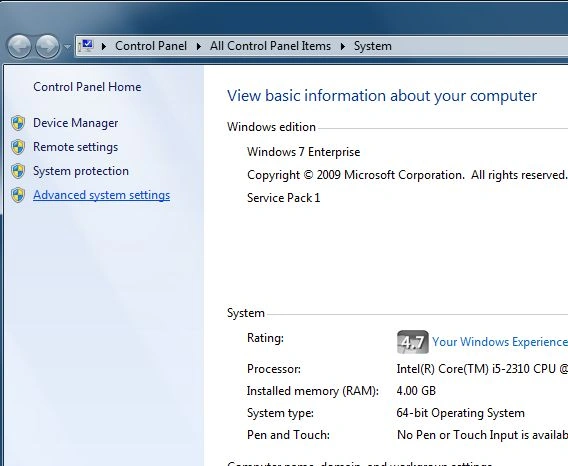The image size is (568, 466).
Task: Open the recent pages dropdown arrow
Action: (67, 47)
